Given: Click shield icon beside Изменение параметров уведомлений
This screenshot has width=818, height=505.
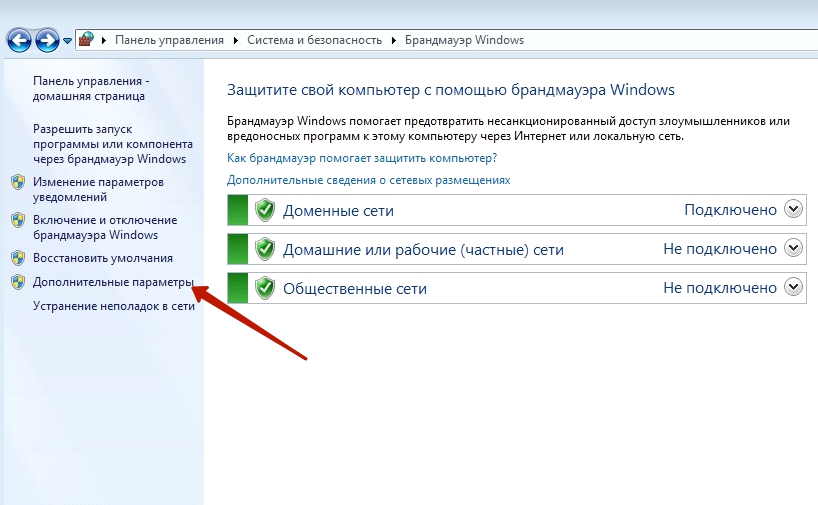Looking at the screenshot, I should 18,182.
